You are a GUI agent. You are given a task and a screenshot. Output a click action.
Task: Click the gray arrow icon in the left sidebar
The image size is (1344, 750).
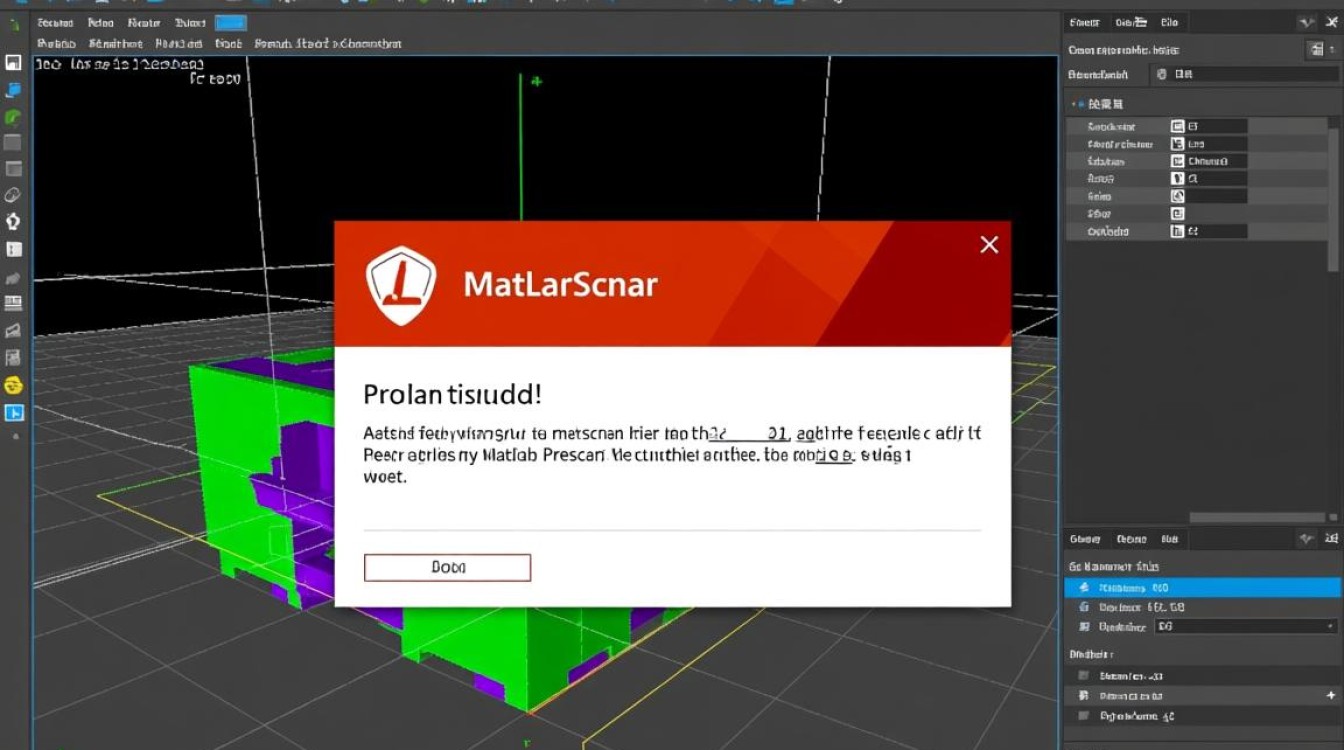[x=13, y=277]
